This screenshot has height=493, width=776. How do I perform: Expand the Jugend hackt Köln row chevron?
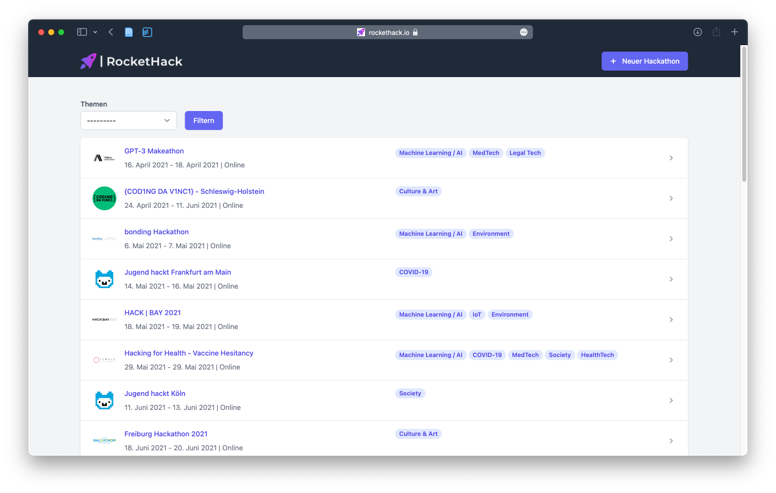[x=671, y=400]
